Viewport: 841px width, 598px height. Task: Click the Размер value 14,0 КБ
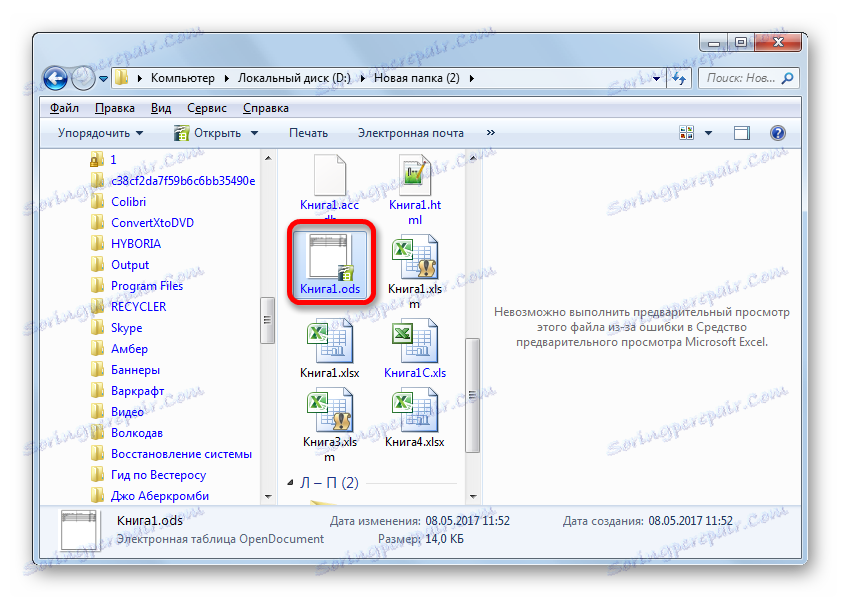tap(444, 539)
